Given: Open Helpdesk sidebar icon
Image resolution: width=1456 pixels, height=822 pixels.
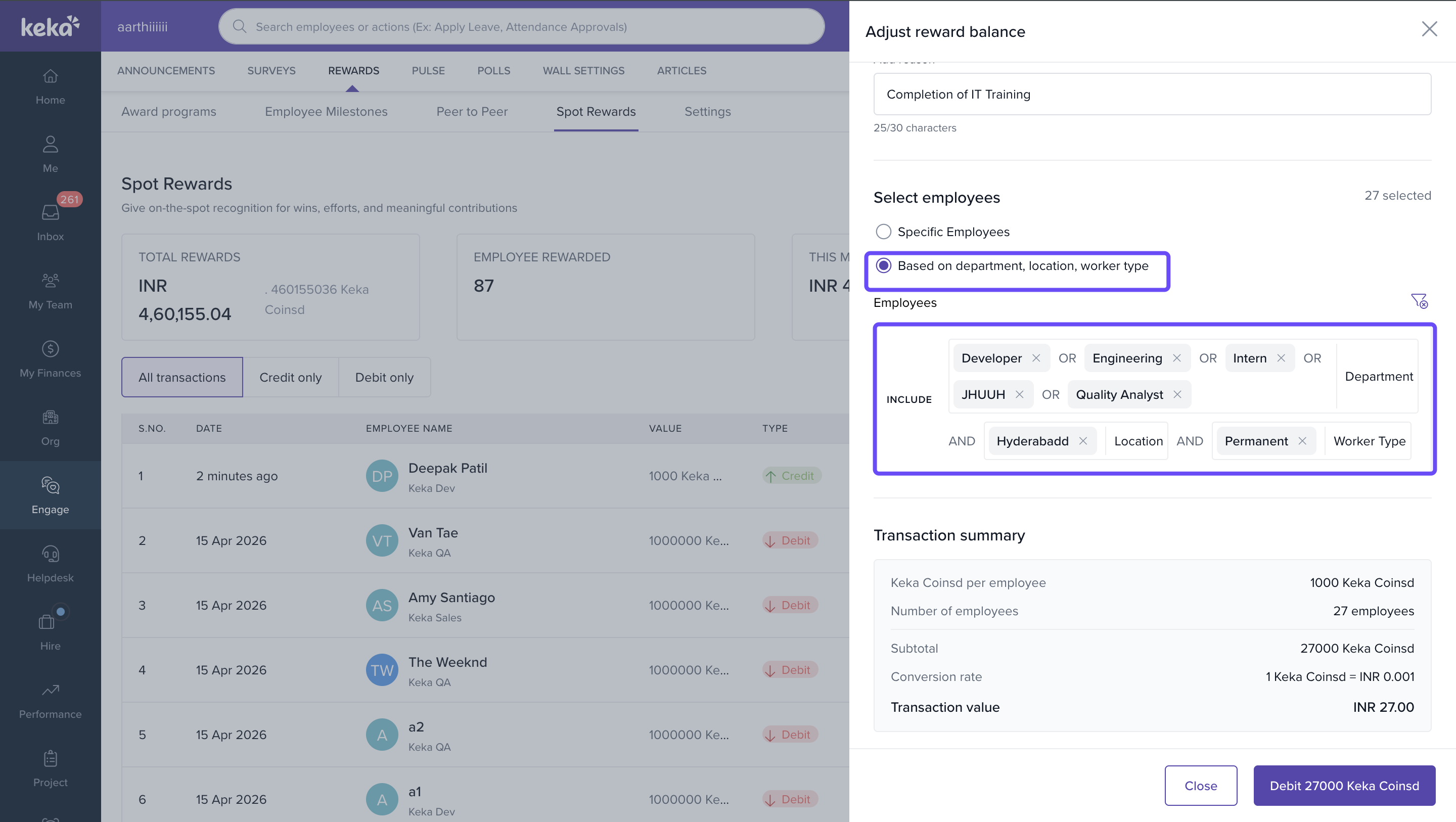Looking at the screenshot, I should coord(51,563).
